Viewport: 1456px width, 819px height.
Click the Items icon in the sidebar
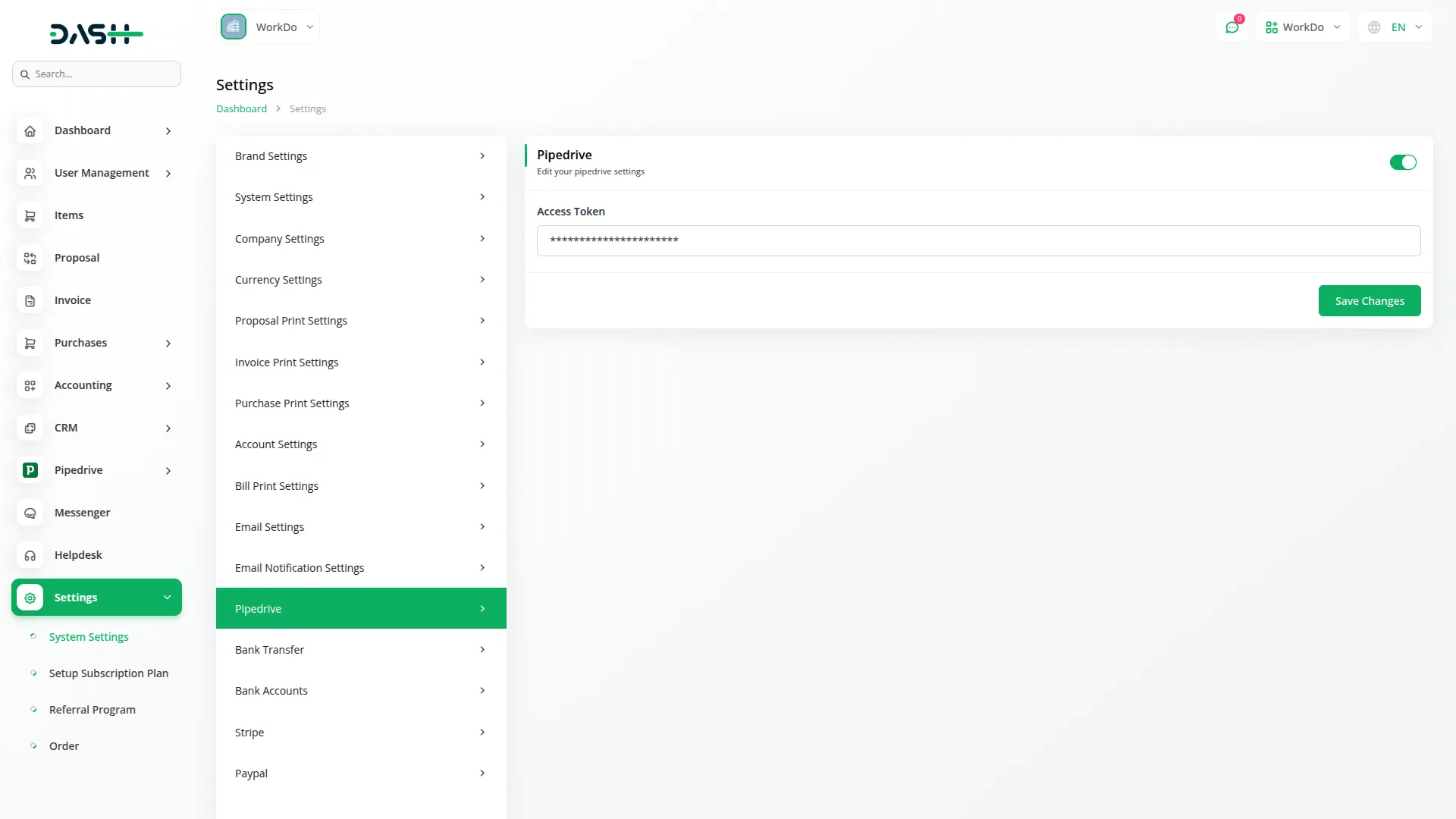30,215
